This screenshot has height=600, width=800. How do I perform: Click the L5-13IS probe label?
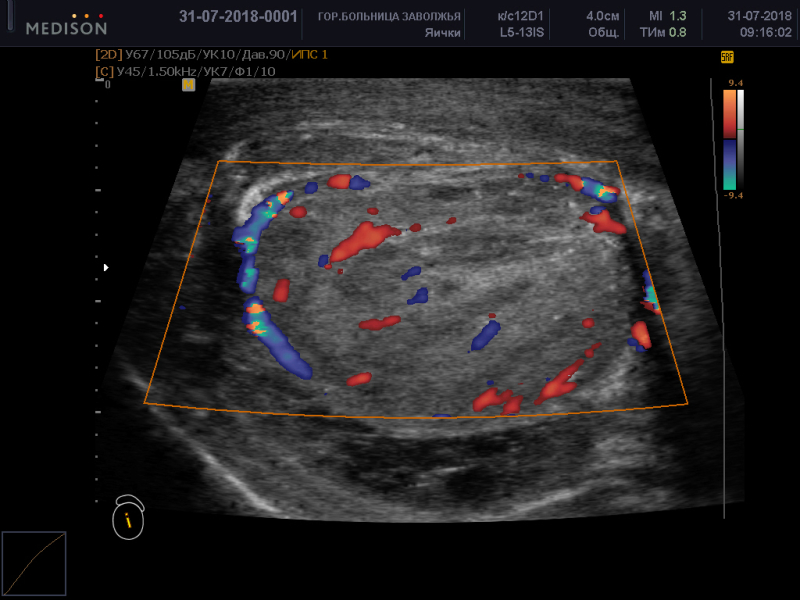coord(522,33)
